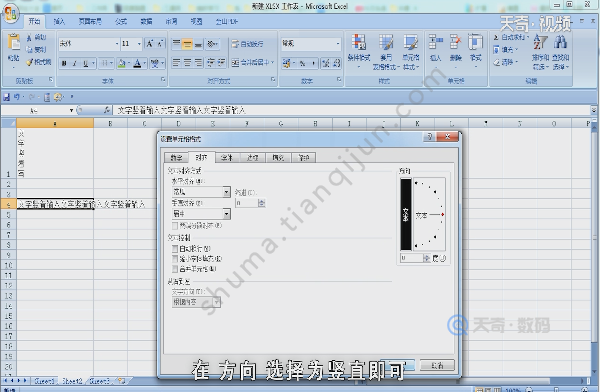
Task: Click the Find and Select binoculars icon
Action: point(560,42)
